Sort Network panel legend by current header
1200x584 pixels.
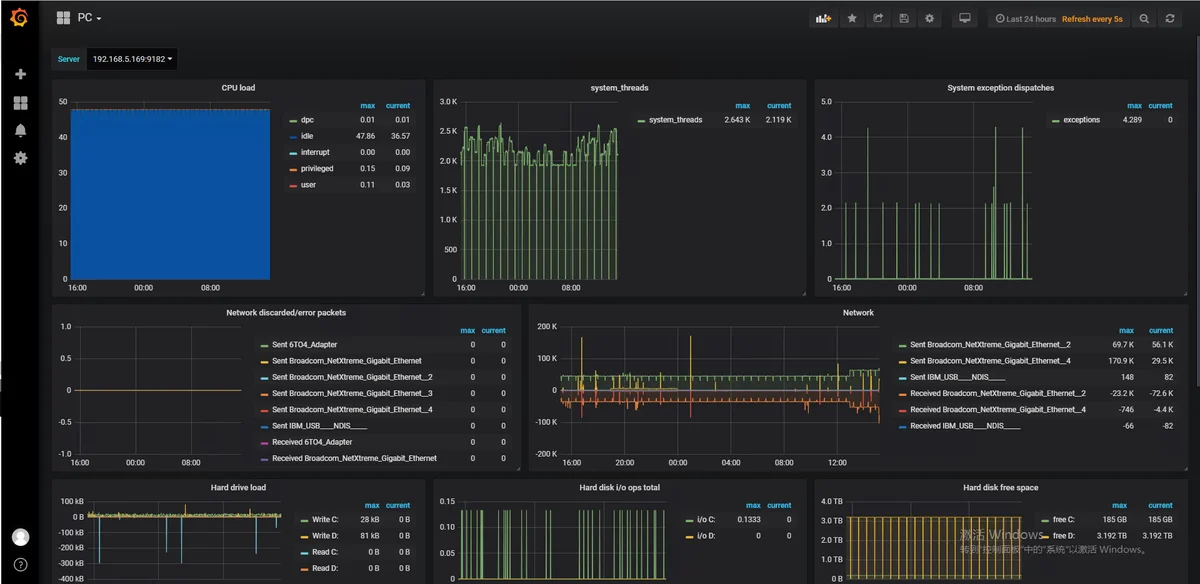(x=1160, y=330)
